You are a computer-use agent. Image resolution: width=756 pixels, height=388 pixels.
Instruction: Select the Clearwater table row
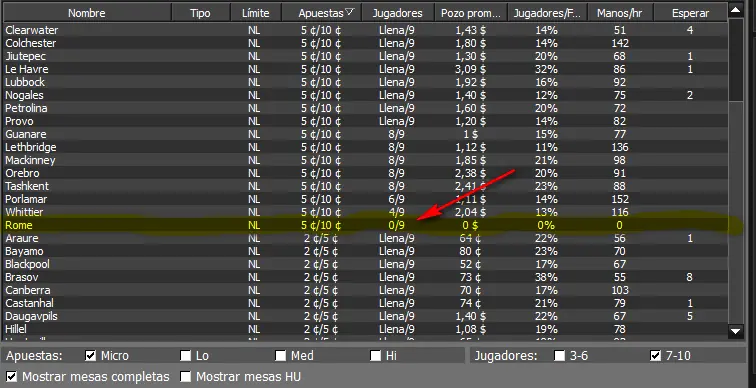coord(365,30)
